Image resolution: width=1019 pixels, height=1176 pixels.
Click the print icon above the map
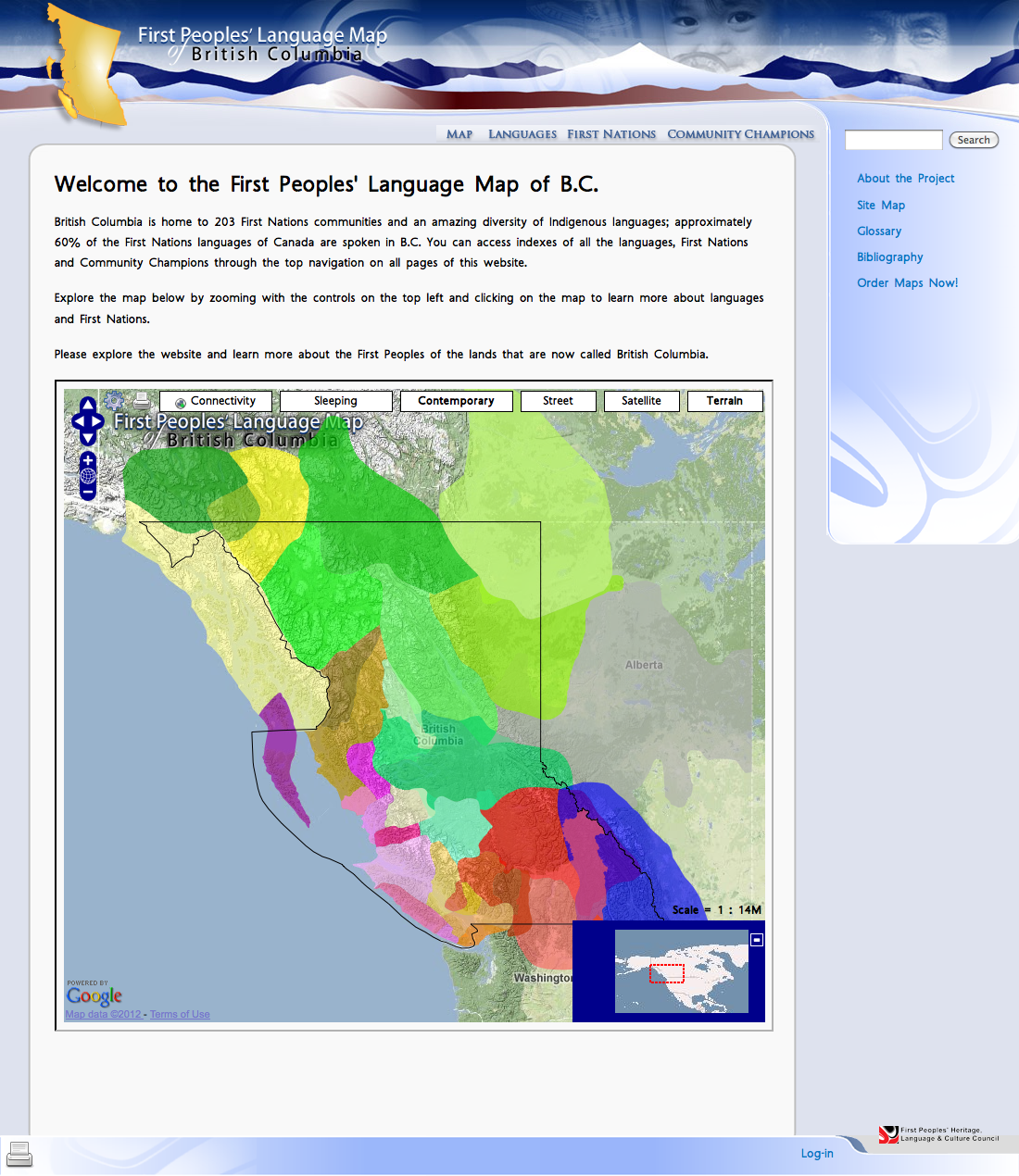click(x=142, y=400)
